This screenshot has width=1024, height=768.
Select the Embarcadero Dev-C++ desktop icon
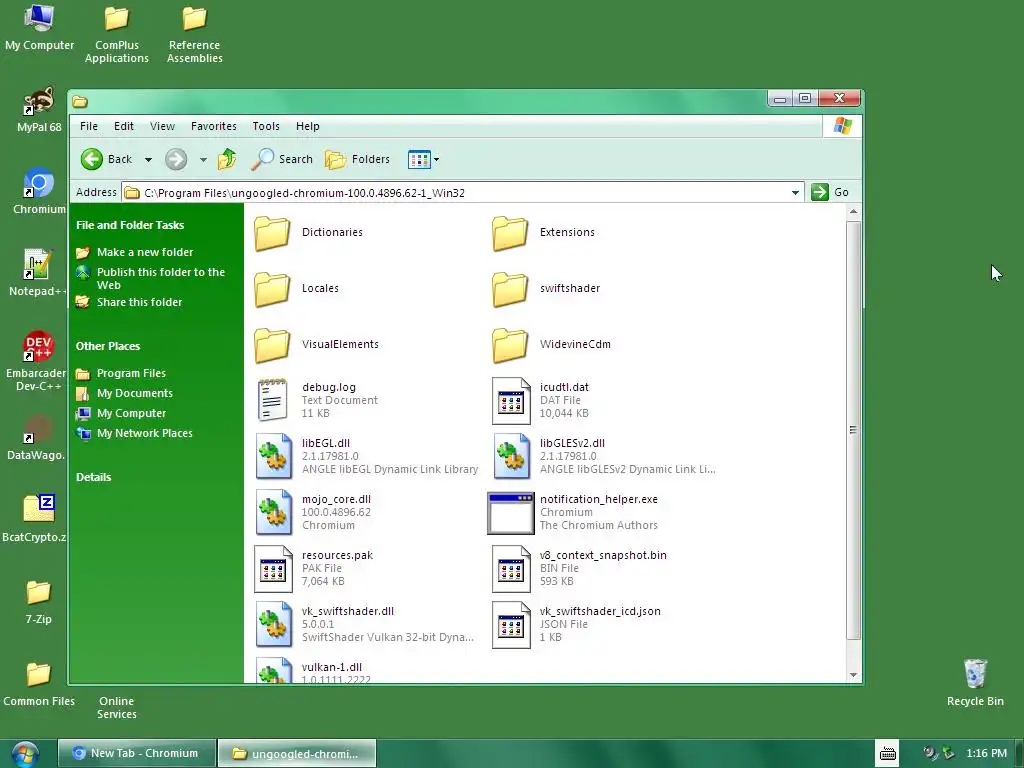point(37,360)
